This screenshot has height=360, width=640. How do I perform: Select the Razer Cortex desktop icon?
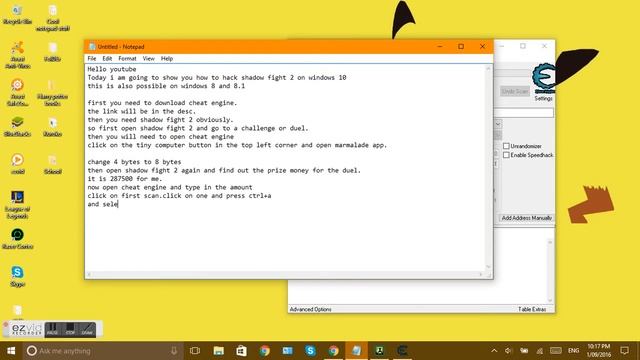[17, 239]
